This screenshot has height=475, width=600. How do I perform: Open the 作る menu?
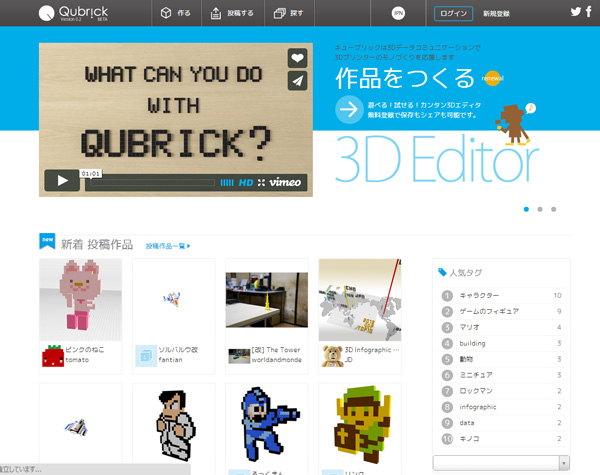176,13
